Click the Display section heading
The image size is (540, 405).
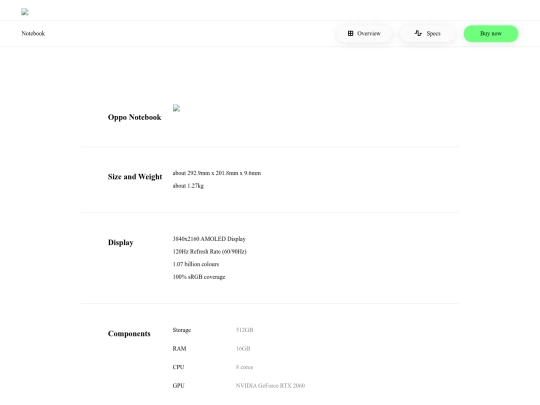click(x=121, y=242)
